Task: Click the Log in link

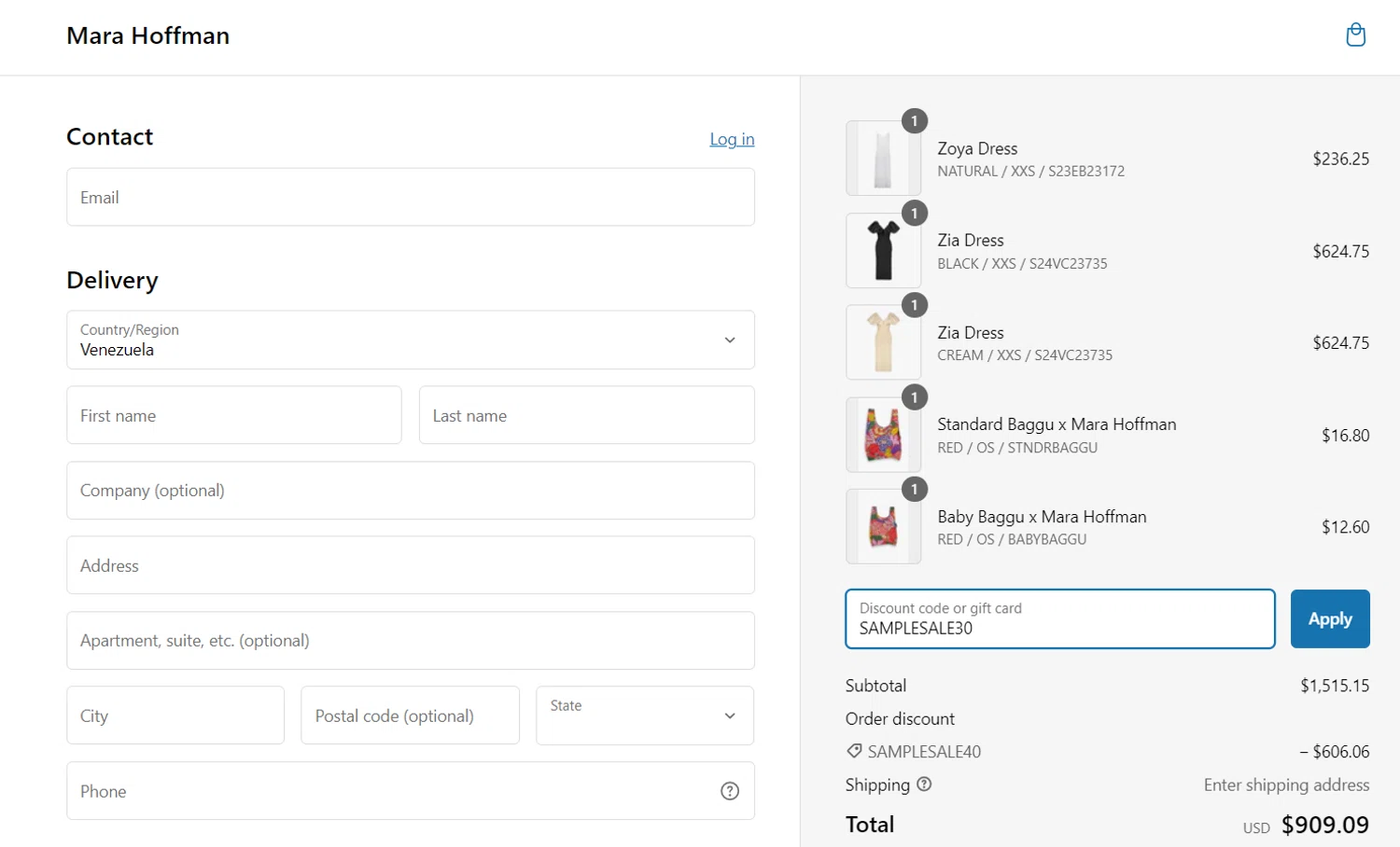Action: [x=732, y=139]
